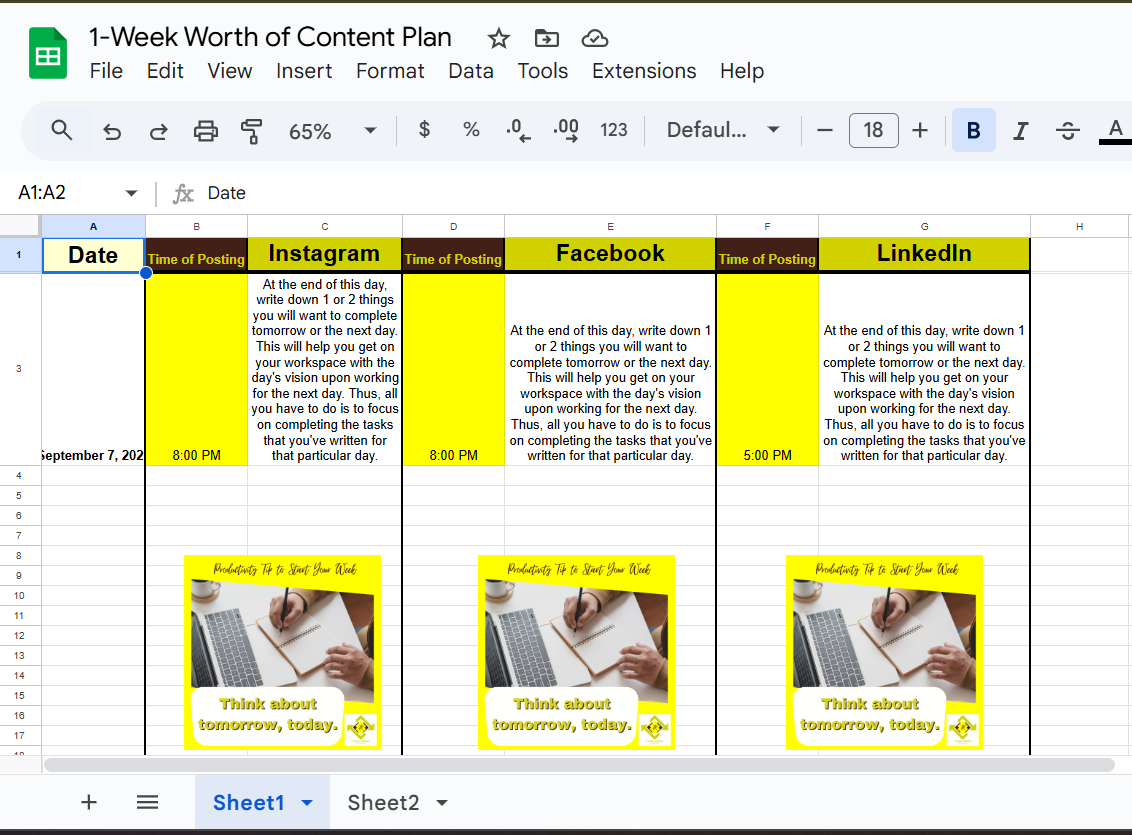Image resolution: width=1132 pixels, height=835 pixels.
Task: Click the font size input field
Action: [873, 130]
